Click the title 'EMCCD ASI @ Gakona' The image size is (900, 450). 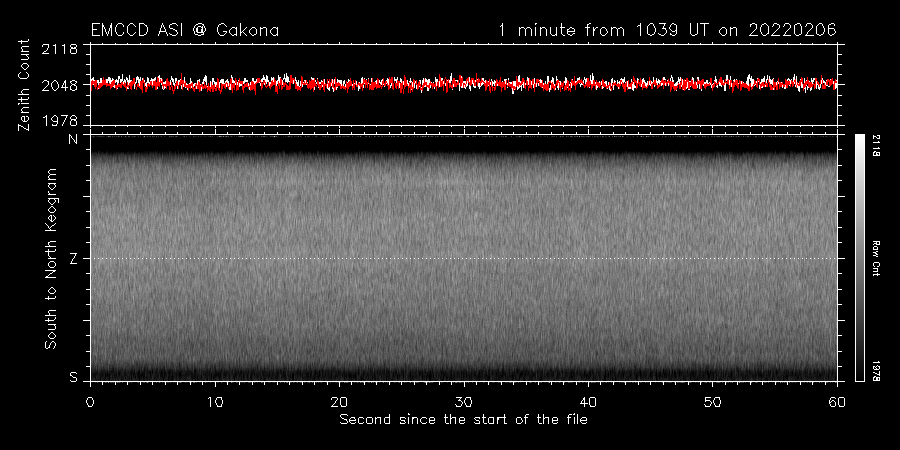click(x=185, y=30)
